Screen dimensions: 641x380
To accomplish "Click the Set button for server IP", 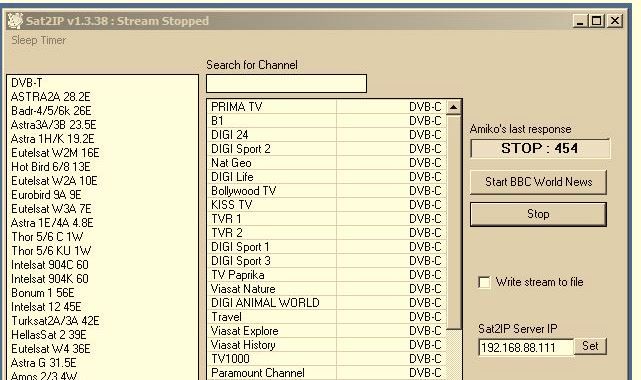I will 590,346.
